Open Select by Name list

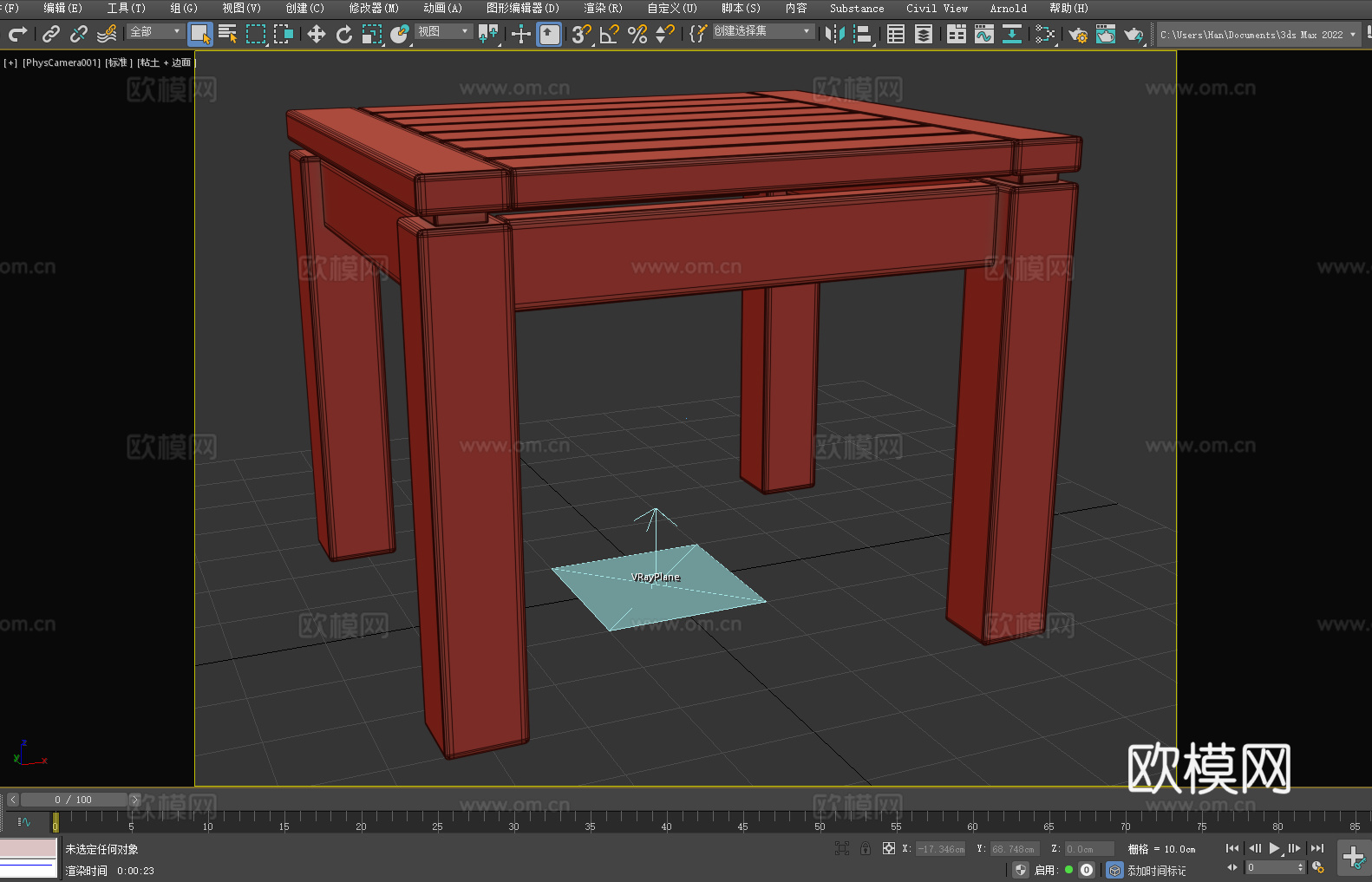[228, 34]
